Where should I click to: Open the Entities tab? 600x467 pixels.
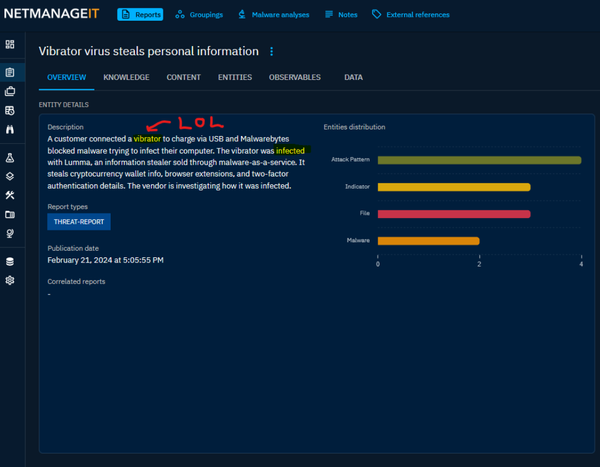[x=235, y=77]
